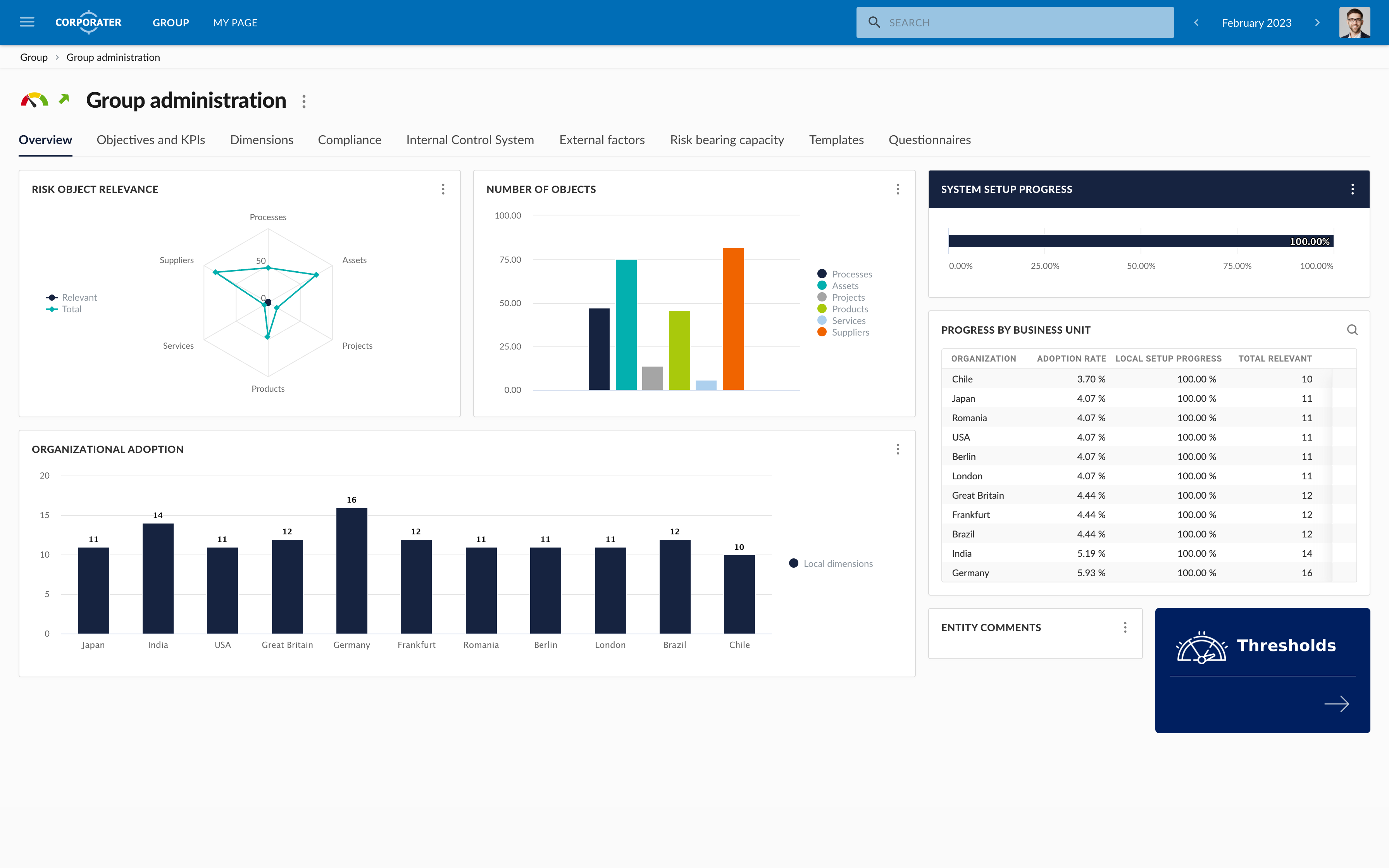The image size is (1389, 868).
Task: Click the Corporater logo
Action: 88,22
